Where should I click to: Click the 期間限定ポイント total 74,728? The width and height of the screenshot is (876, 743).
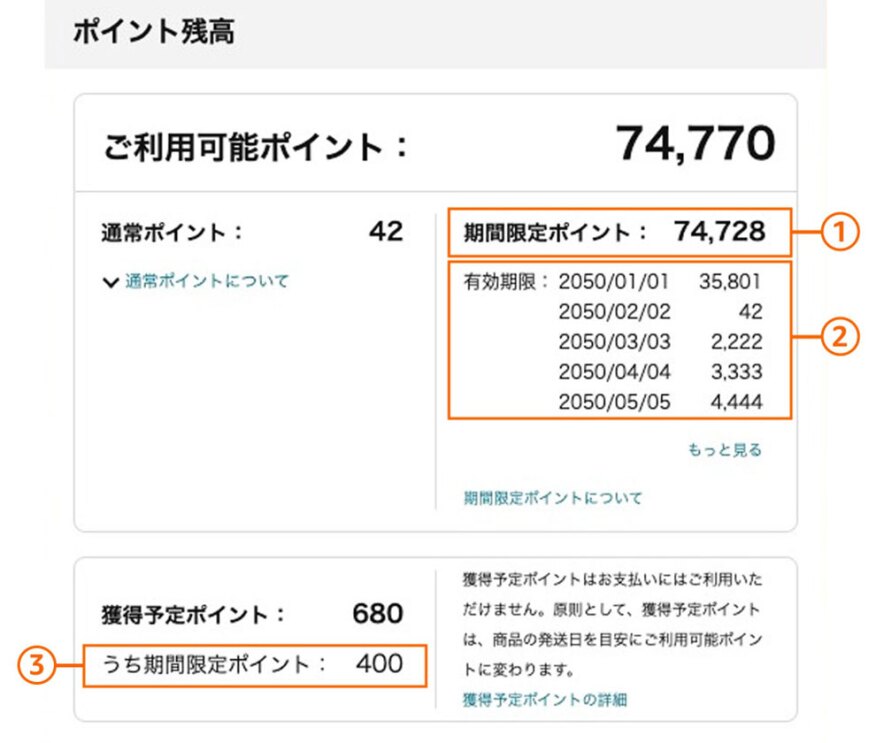719,233
